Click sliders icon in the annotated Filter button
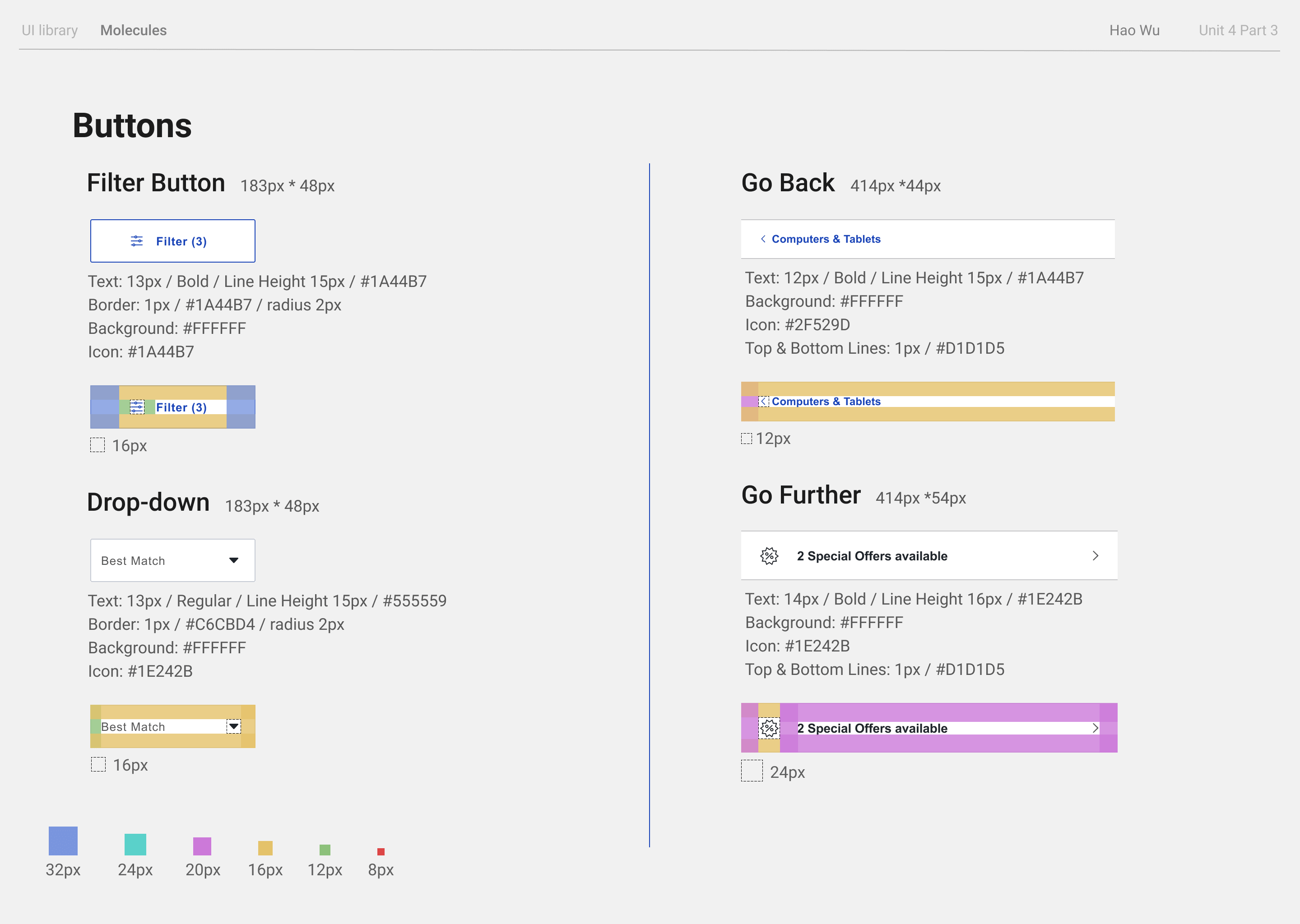 pyautogui.click(x=137, y=407)
